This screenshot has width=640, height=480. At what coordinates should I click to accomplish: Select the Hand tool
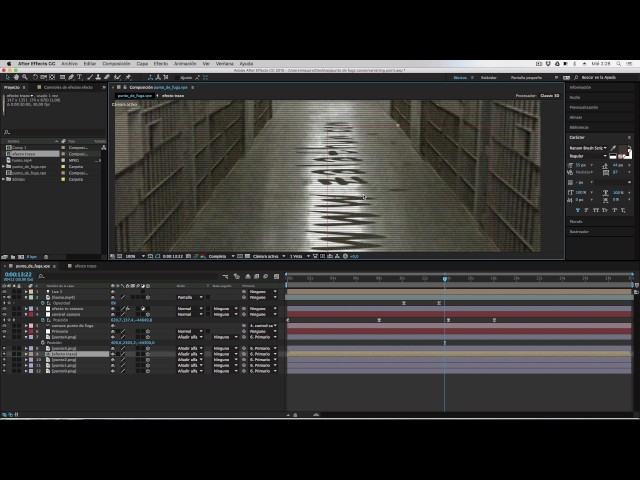(16, 77)
